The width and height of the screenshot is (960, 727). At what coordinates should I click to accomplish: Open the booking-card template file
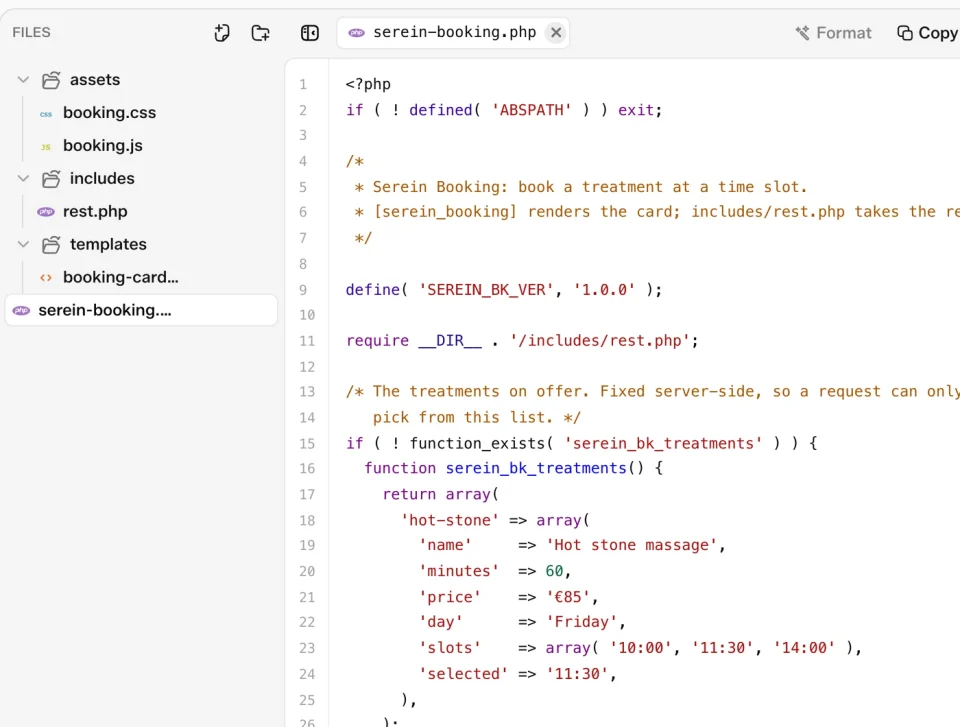[121, 277]
